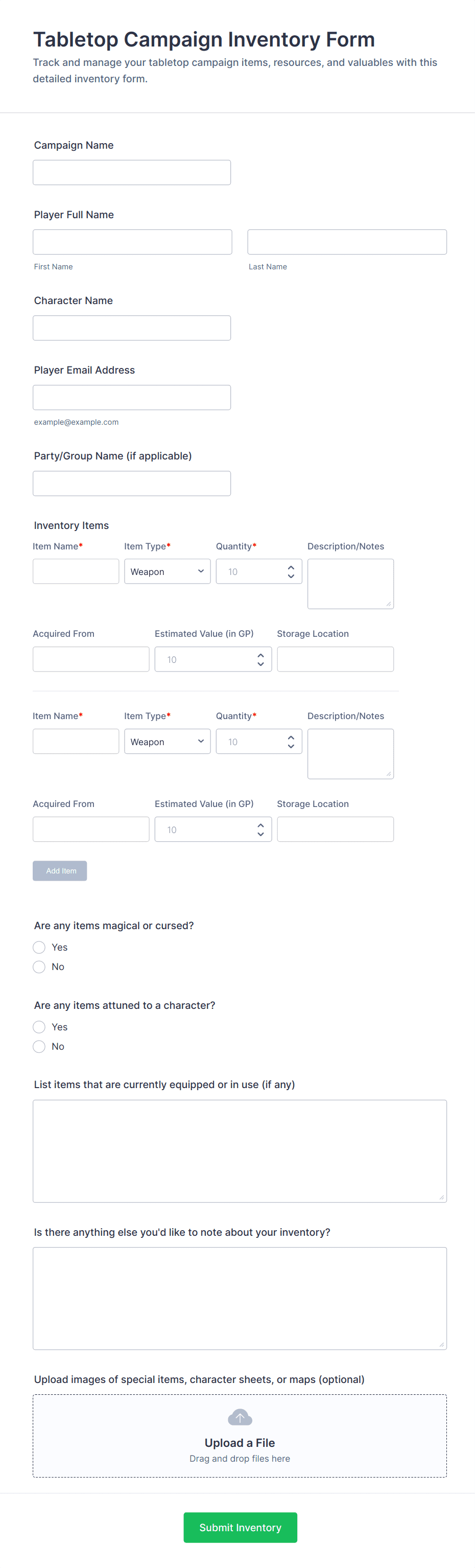Decrease the second Estimated Value stepper
Image resolution: width=475 pixels, height=1568 pixels.
pos(260,834)
